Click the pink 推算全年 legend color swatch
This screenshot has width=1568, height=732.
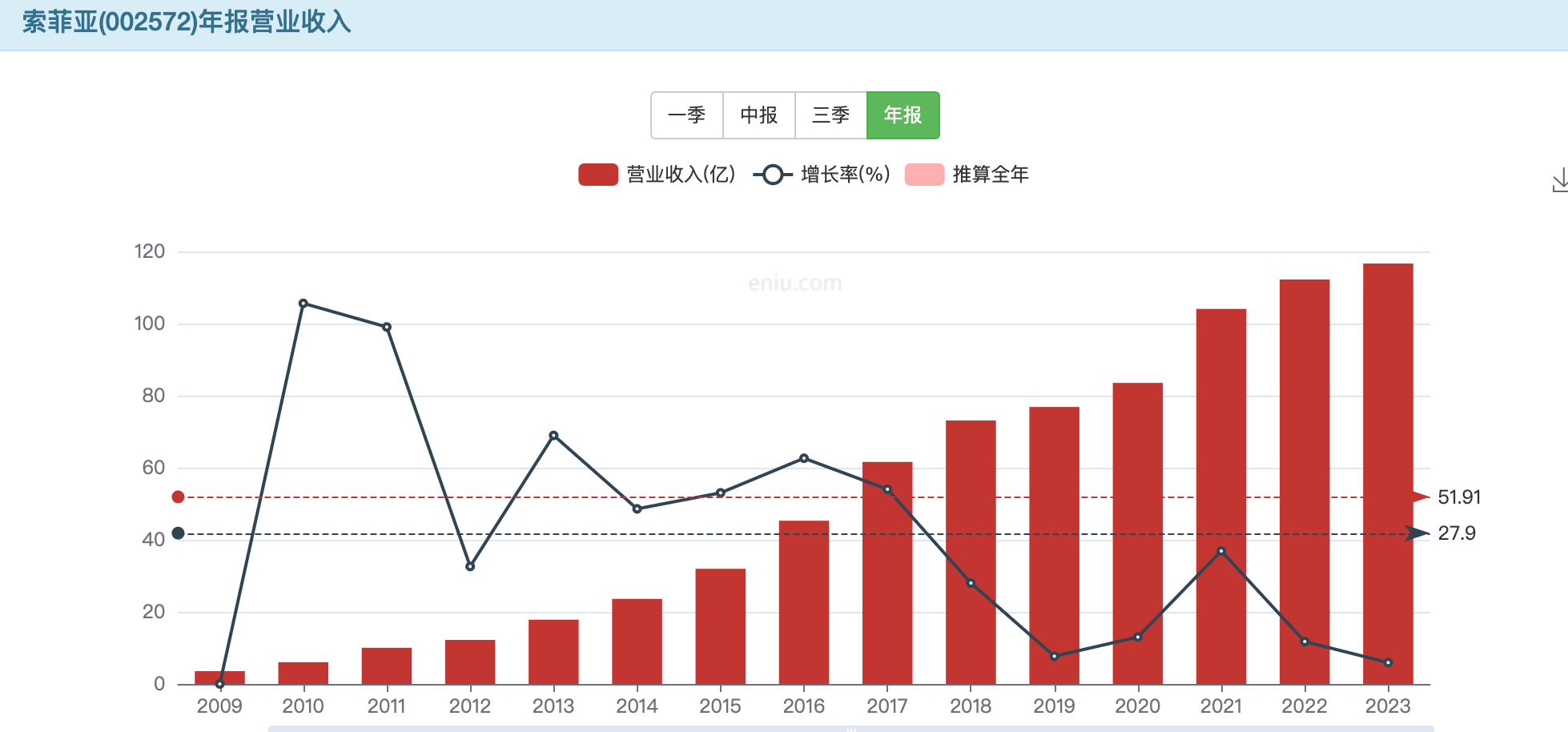tap(925, 175)
